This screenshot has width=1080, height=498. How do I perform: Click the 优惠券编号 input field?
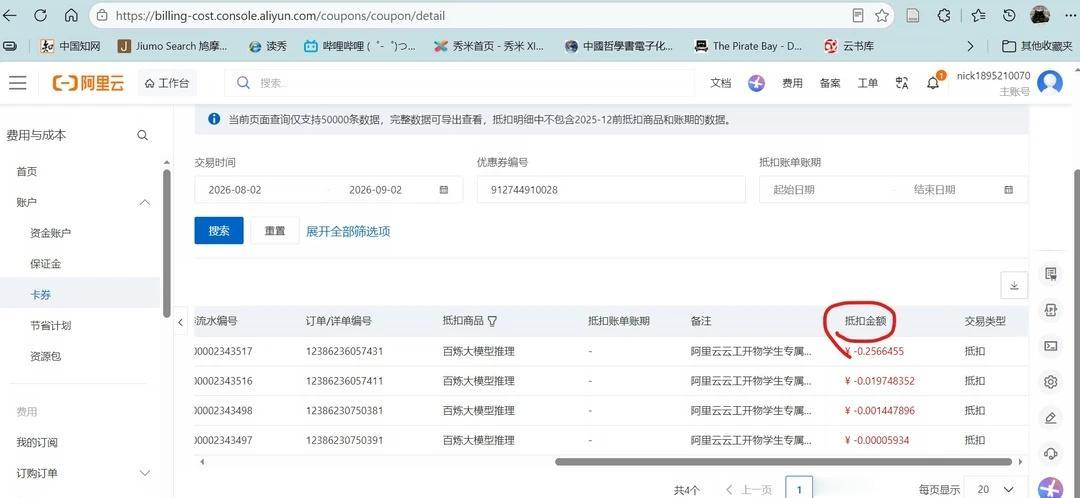click(x=611, y=189)
